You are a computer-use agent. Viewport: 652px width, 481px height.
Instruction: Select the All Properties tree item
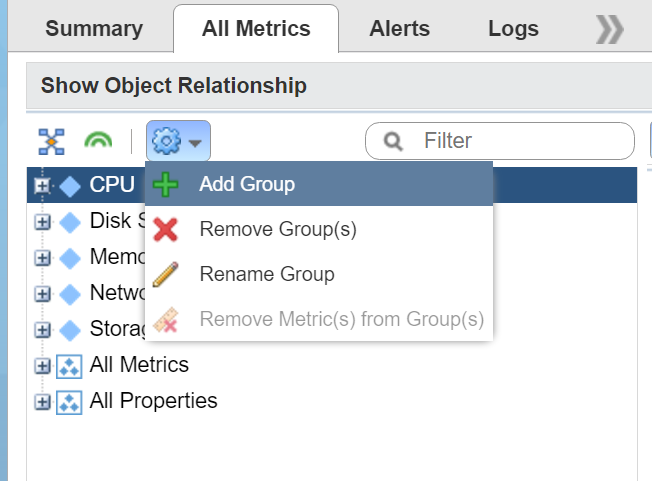[x=153, y=401]
